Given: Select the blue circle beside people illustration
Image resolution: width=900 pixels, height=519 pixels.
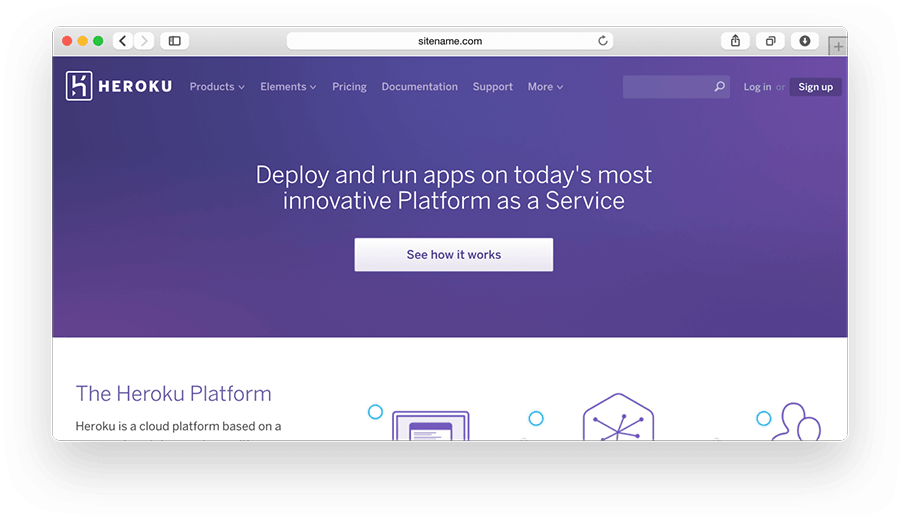Looking at the screenshot, I should tap(763, 419).
